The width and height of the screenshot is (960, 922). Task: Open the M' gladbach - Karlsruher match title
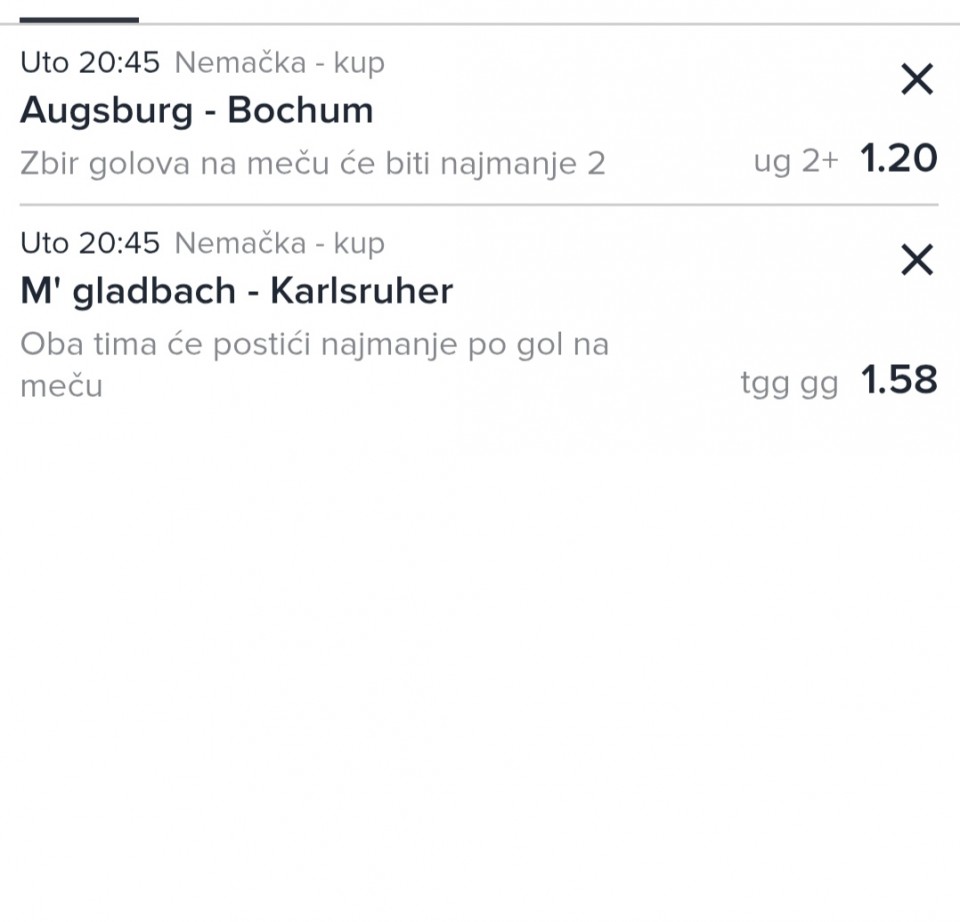point(236,291)
